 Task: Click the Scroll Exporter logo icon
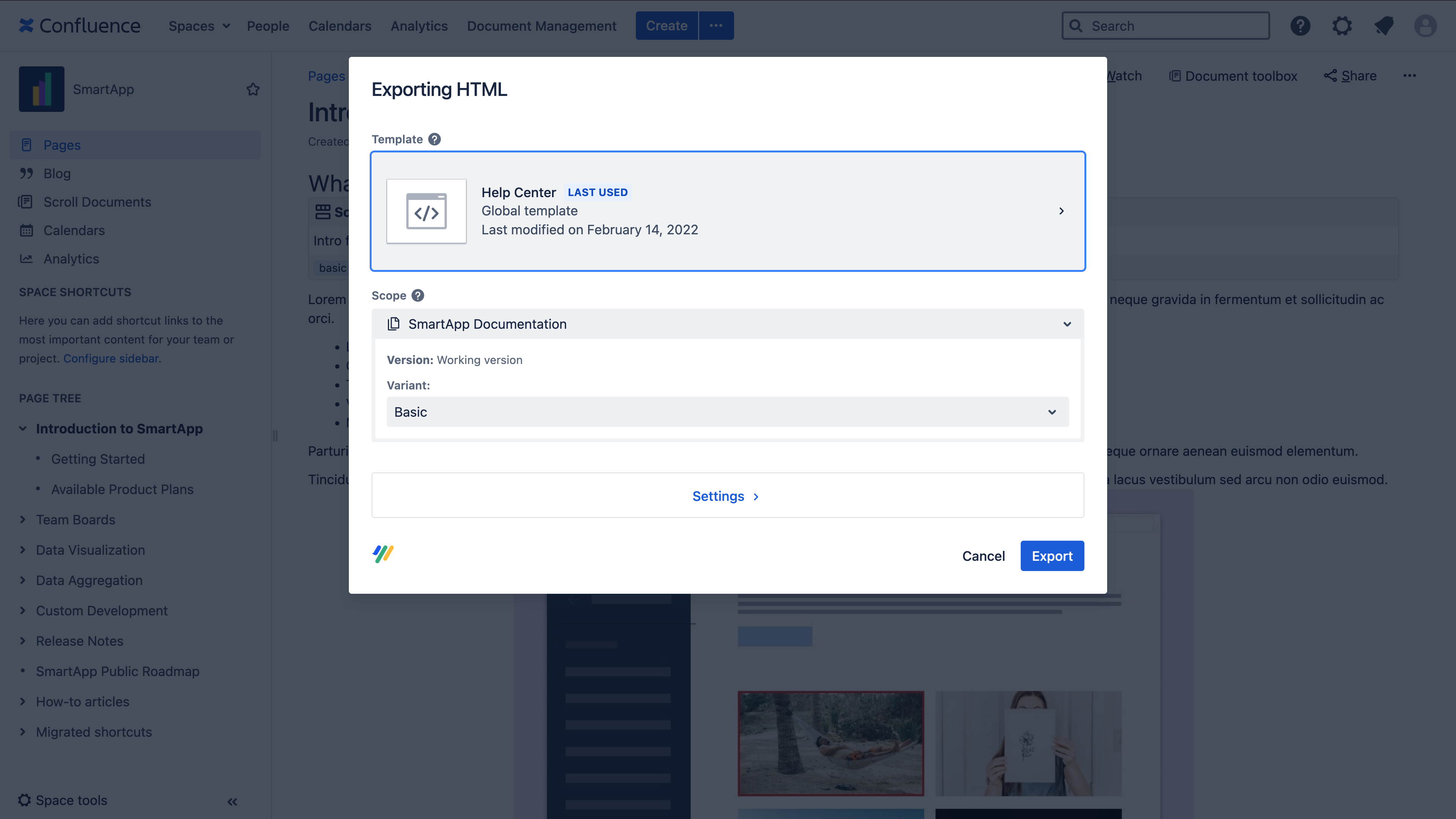click(x=383, y=554)
